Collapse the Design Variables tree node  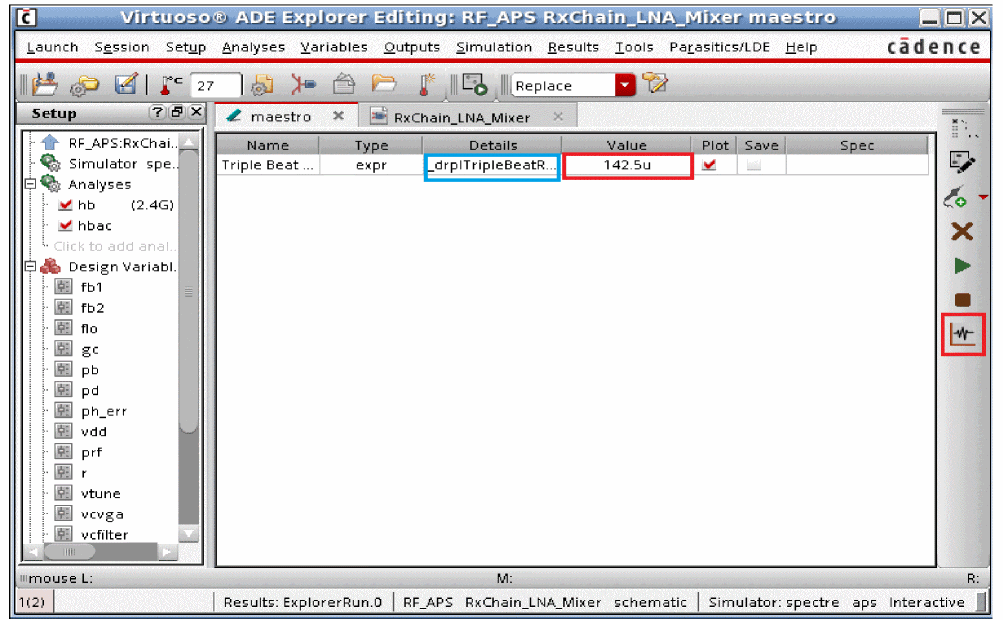[x=30, y=266]
